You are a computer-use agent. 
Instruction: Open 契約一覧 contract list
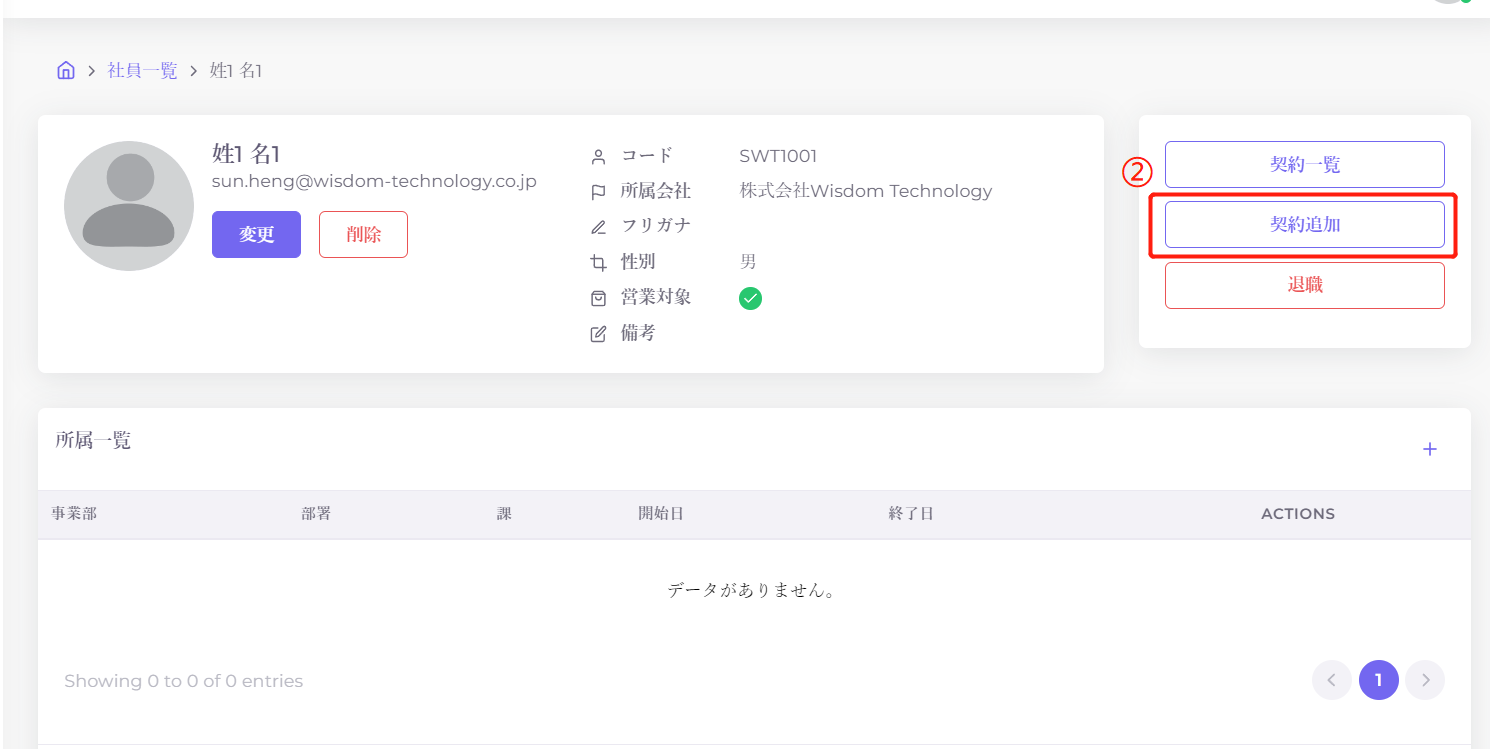[x=1304, y=165]
